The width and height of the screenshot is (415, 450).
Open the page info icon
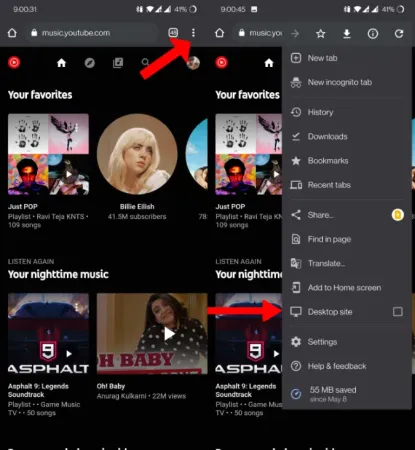pos(373,33)
